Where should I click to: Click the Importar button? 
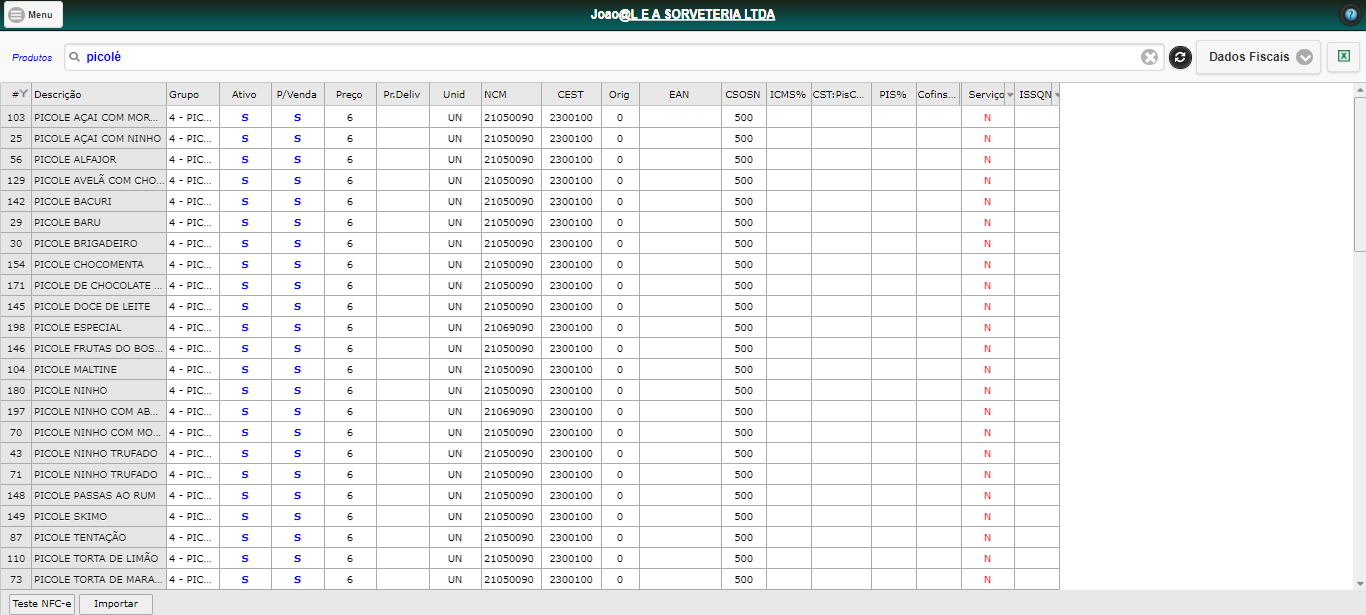pyautogui.click(x=115, y=604)
